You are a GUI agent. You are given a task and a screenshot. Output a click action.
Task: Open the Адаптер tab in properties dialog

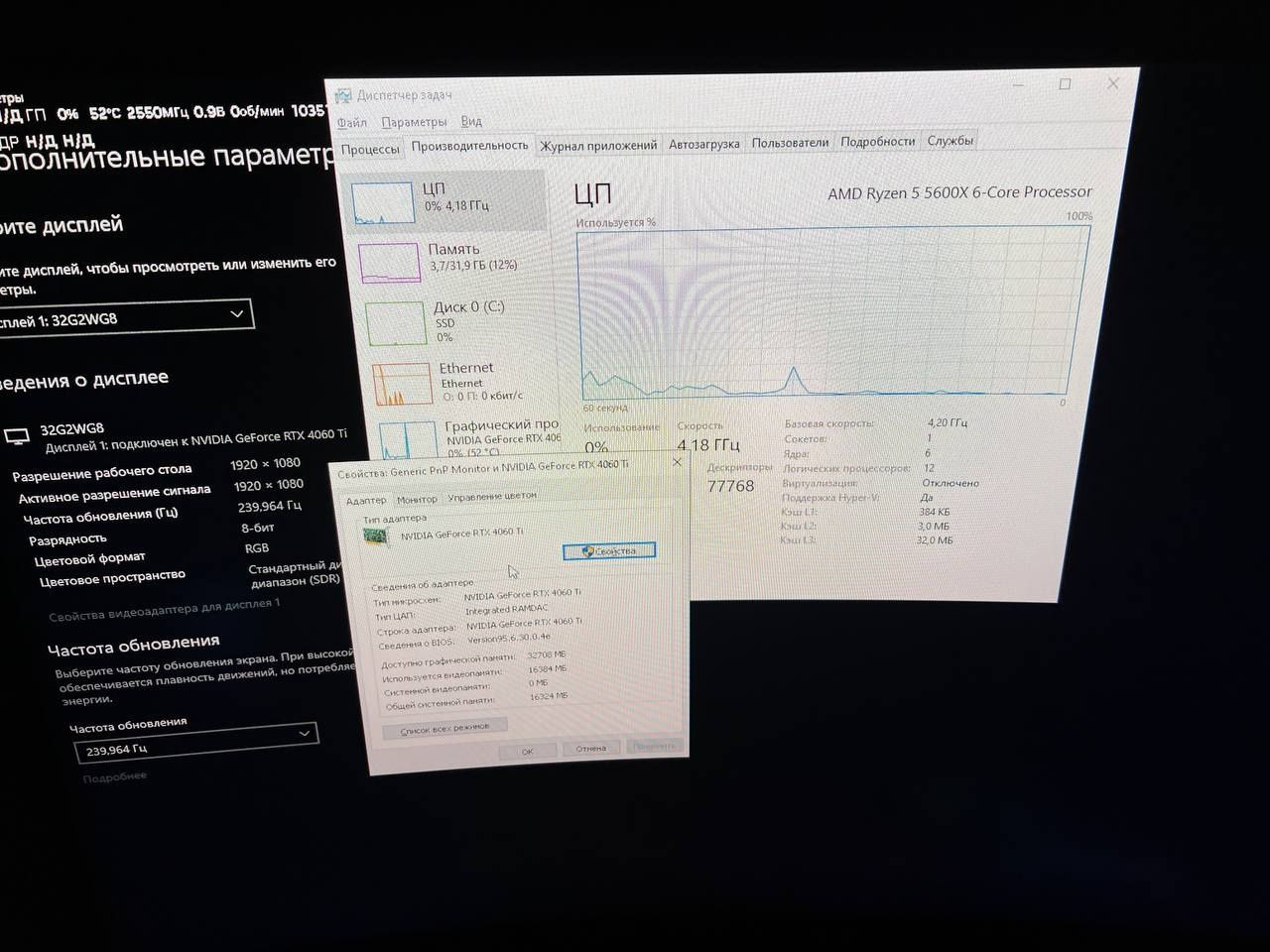coord(366,501)
